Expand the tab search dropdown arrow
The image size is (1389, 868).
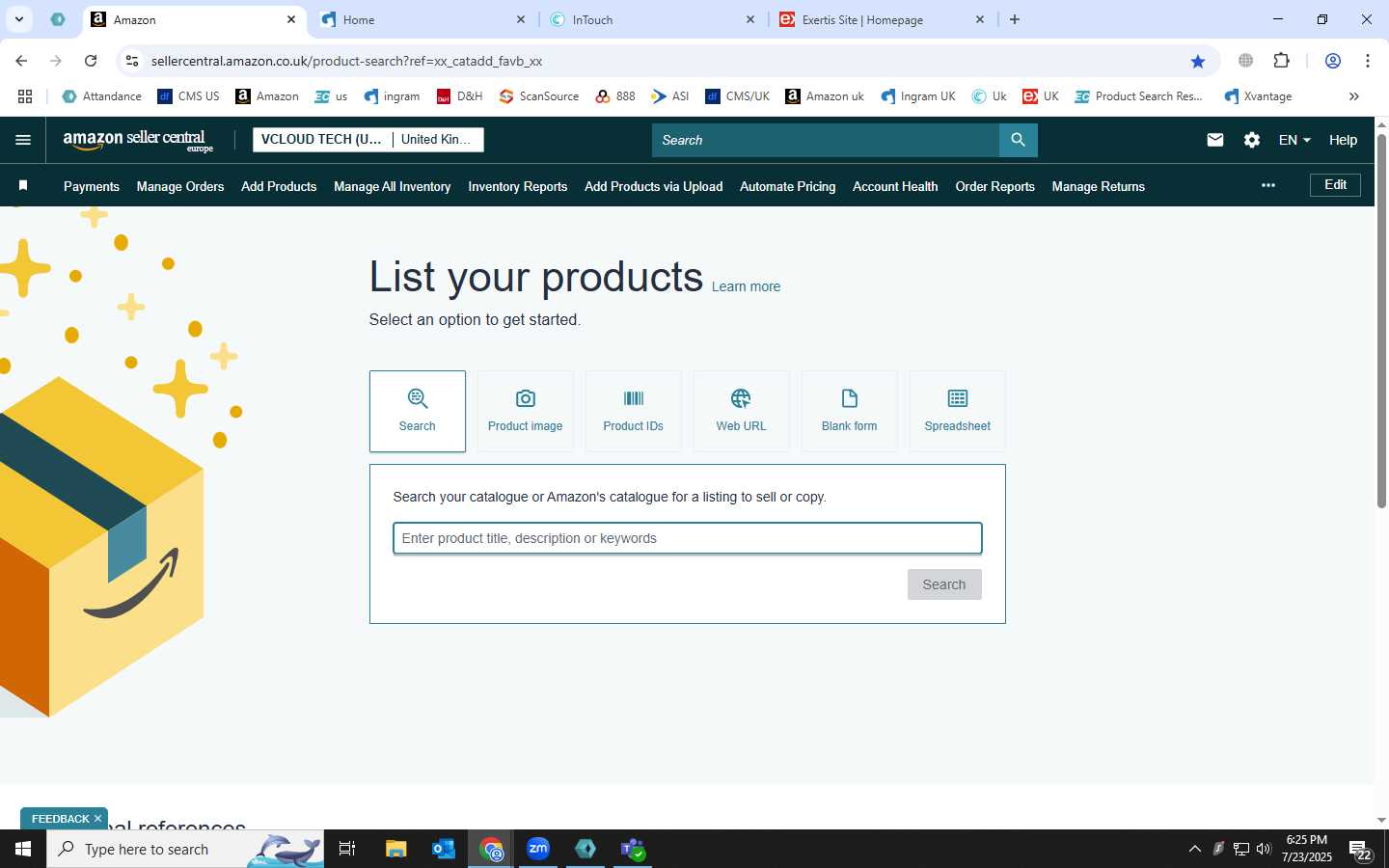18,19
